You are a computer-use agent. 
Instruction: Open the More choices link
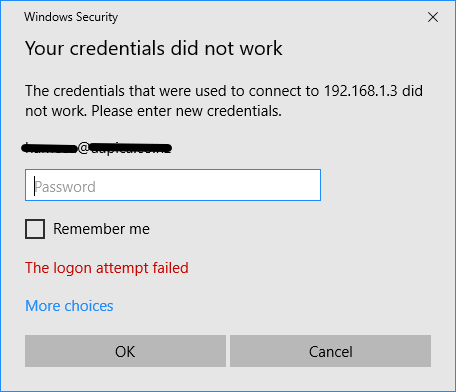pos(69,306)
